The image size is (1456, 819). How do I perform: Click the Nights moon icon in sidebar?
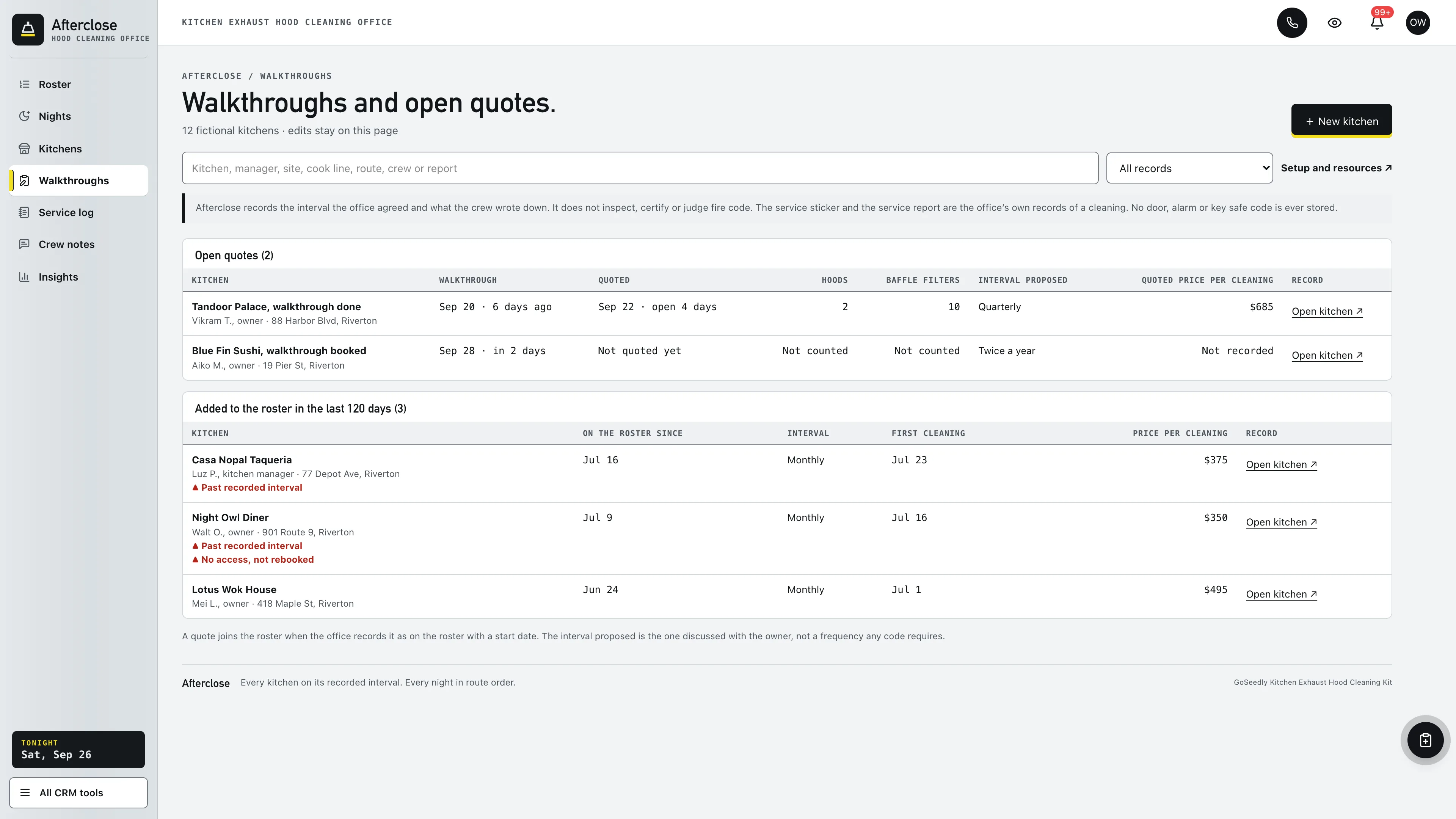(x=24, y=116)
